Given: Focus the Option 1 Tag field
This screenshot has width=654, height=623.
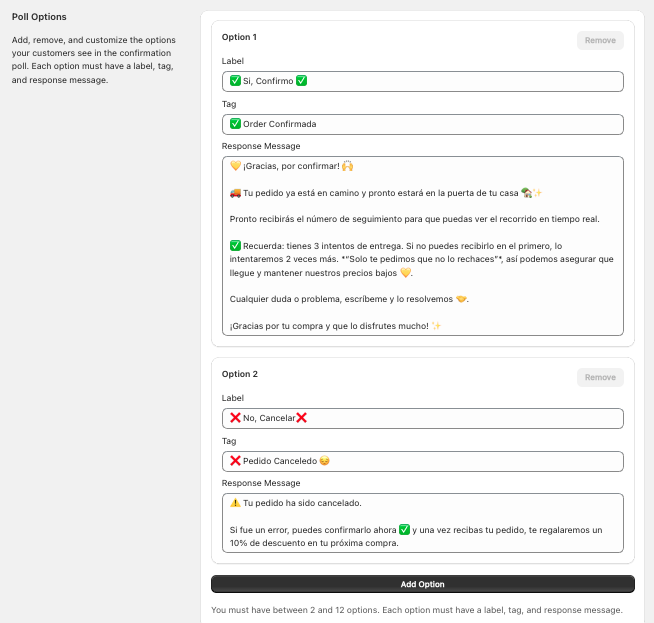Looking at the screenshot, I should pos(450,124).
